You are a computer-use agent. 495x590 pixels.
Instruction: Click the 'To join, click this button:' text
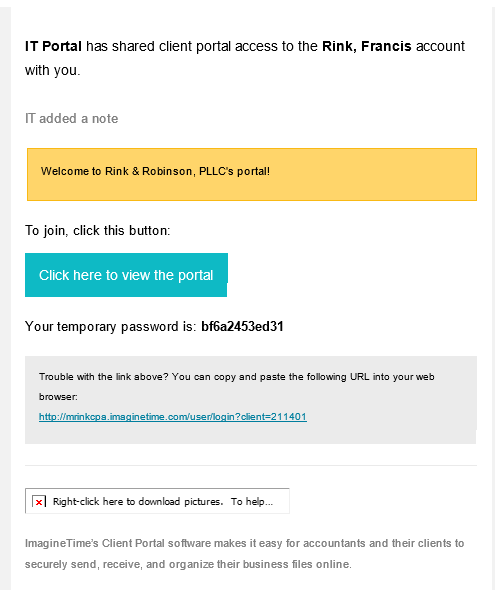pos(98,230)
